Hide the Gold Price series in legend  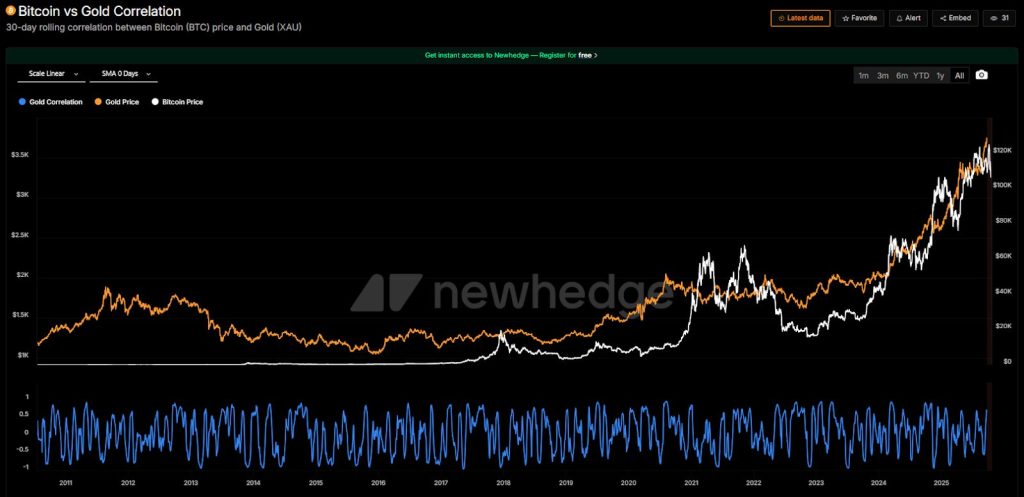[116, 102]
